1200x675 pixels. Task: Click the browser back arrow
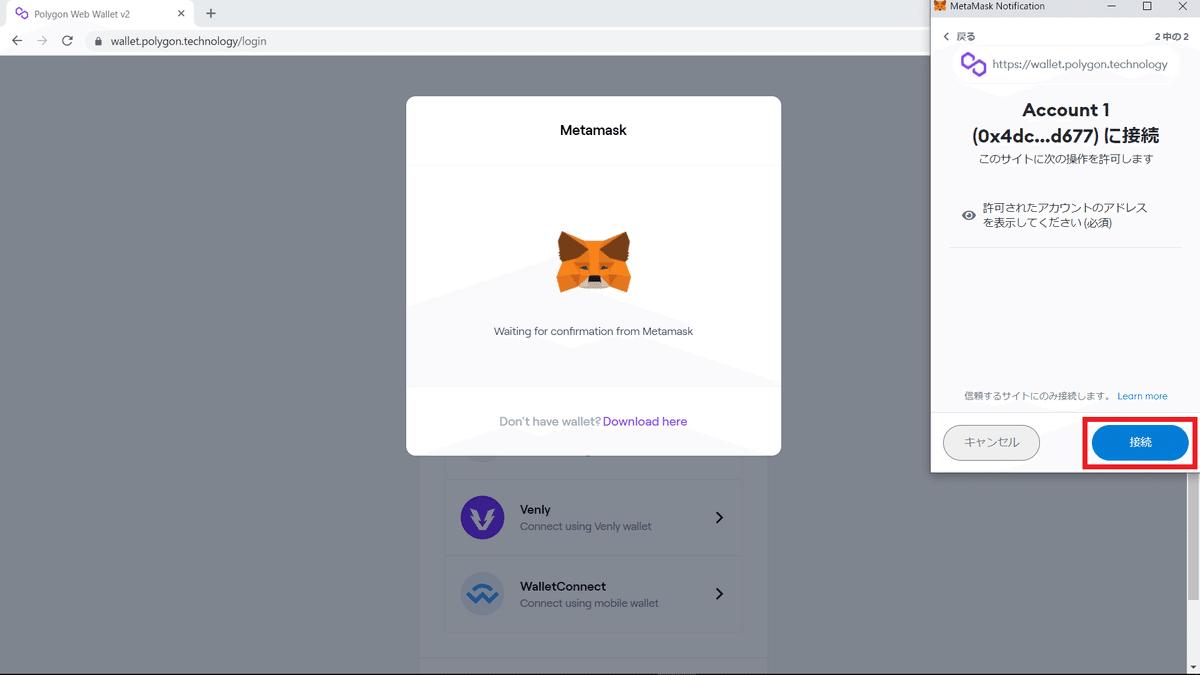(x=17, y=41)
